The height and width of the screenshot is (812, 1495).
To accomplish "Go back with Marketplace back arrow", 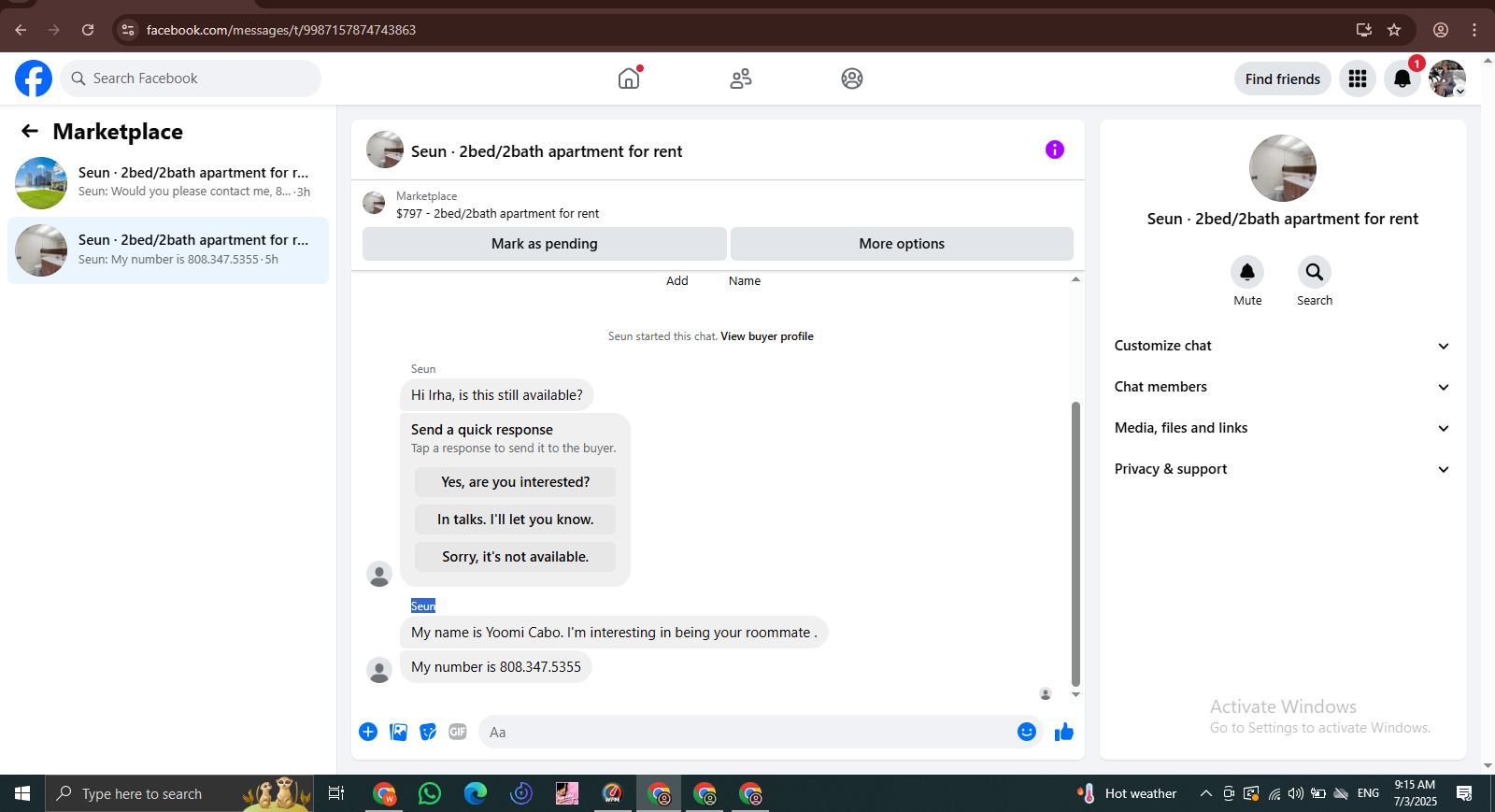I will 30,132.
